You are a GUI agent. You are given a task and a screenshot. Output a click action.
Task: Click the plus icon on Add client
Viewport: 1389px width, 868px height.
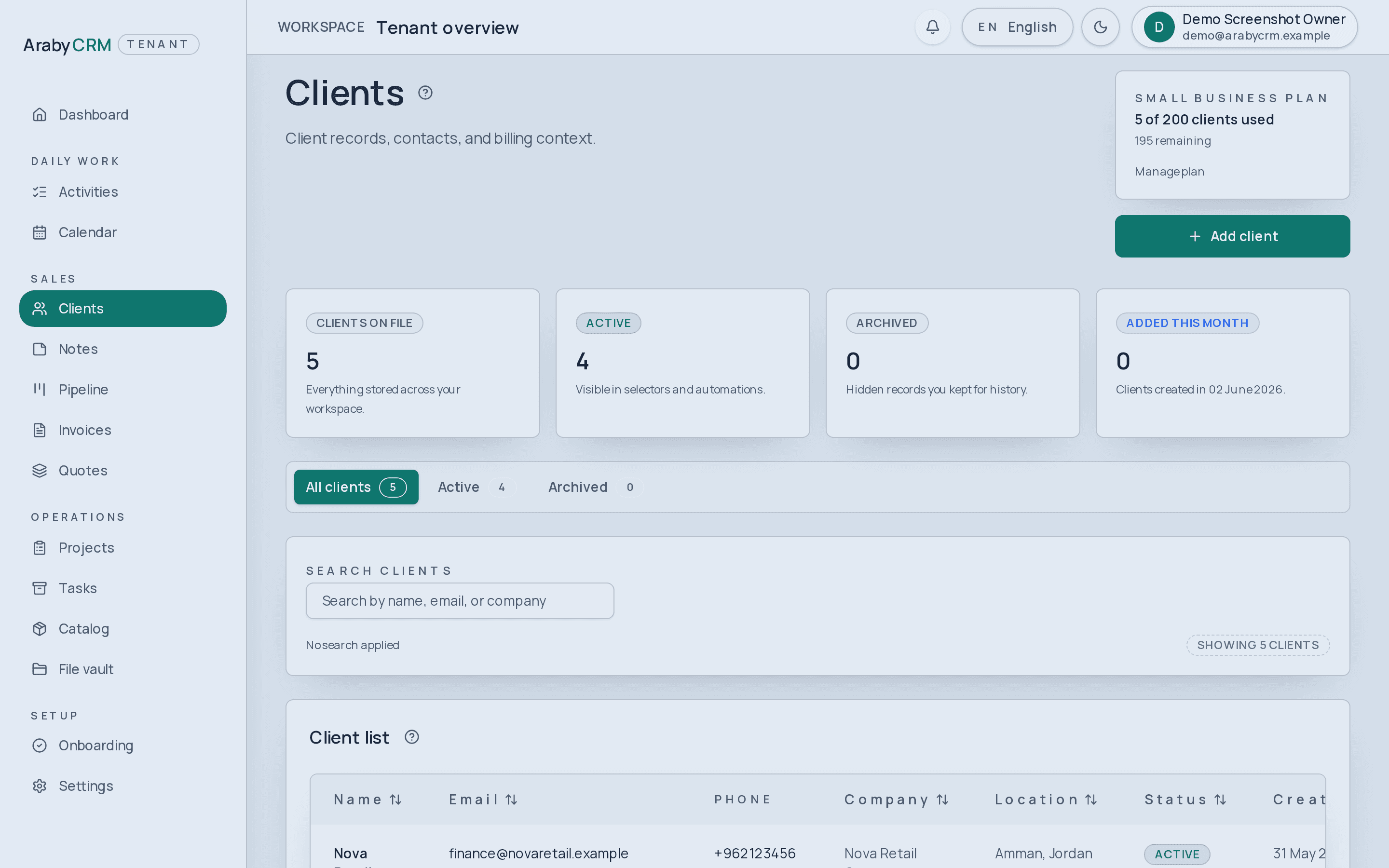coord(1195,236)
